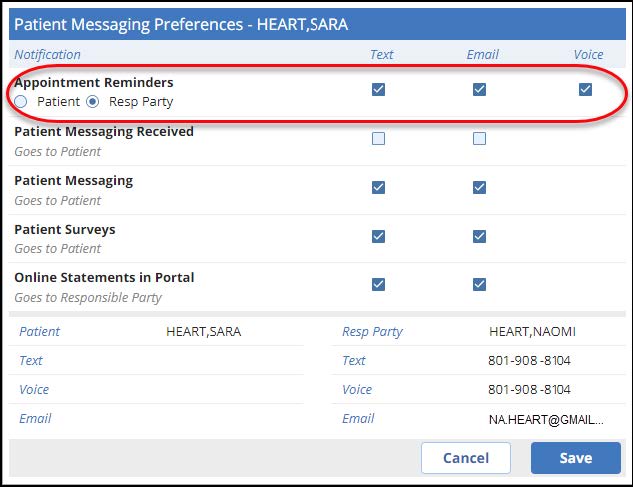Viewport: 633px width, 487px height.
Task: Uncheck Appointment Reminders Email checkbox
Action: [x=479, y=90]
